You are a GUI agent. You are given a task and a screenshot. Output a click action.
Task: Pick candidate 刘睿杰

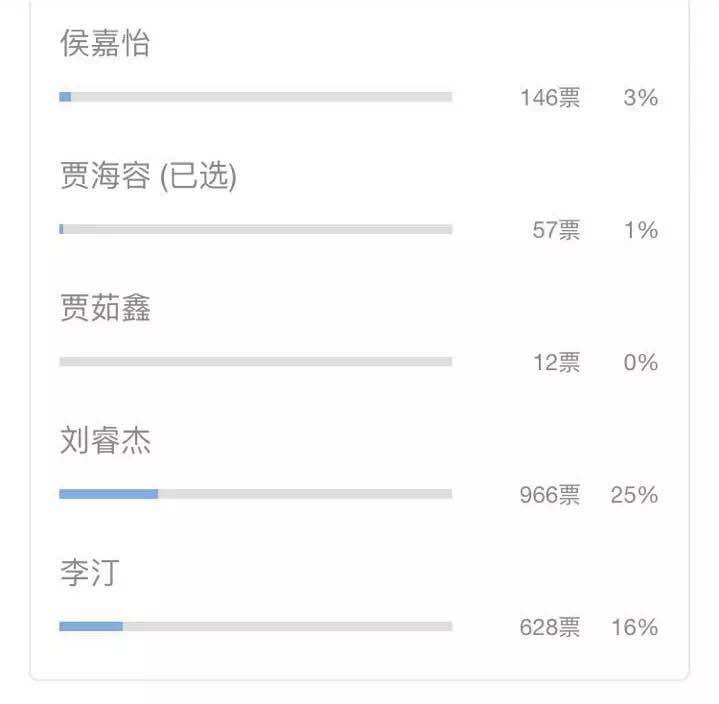[105, 440]
